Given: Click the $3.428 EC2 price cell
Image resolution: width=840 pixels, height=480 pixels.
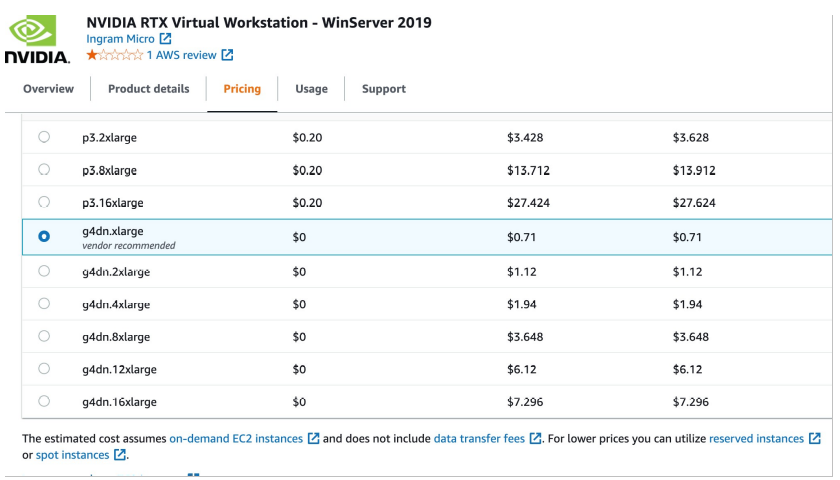Looking at the screenshot, I should 525,138.
